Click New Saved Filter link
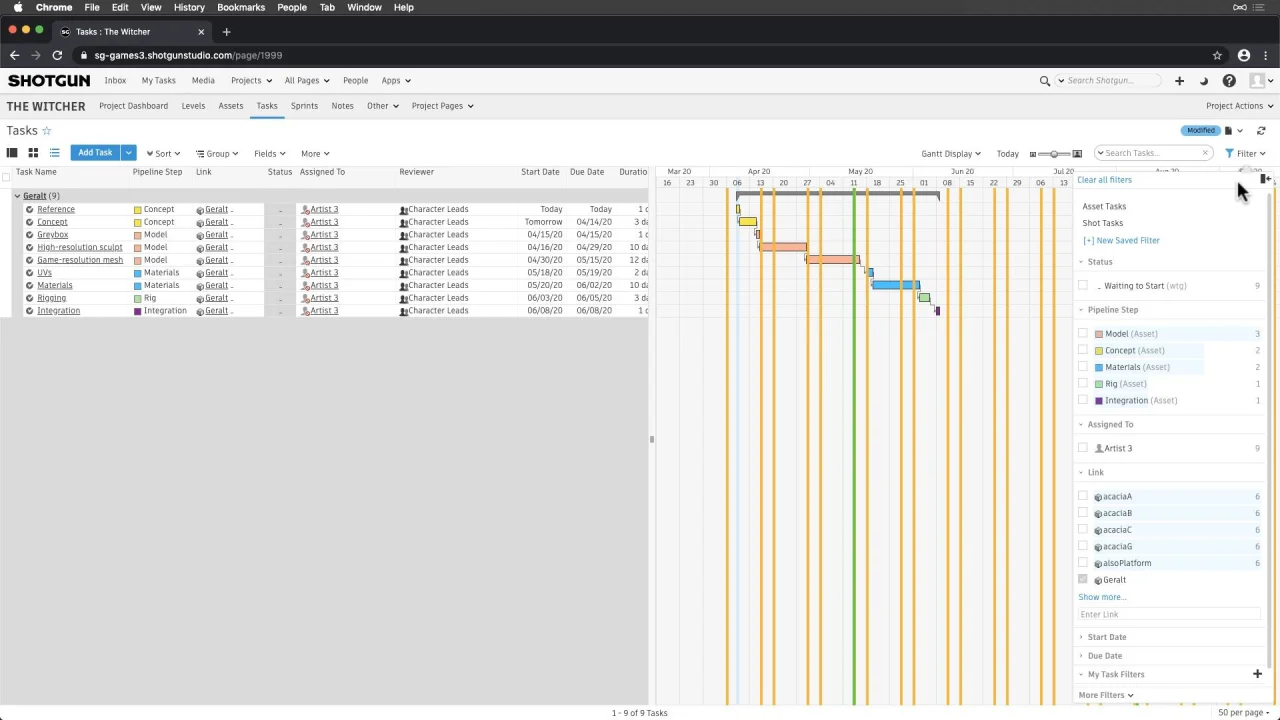The width and height of the screenshot is (1280, 720). tap(1122, 241)
